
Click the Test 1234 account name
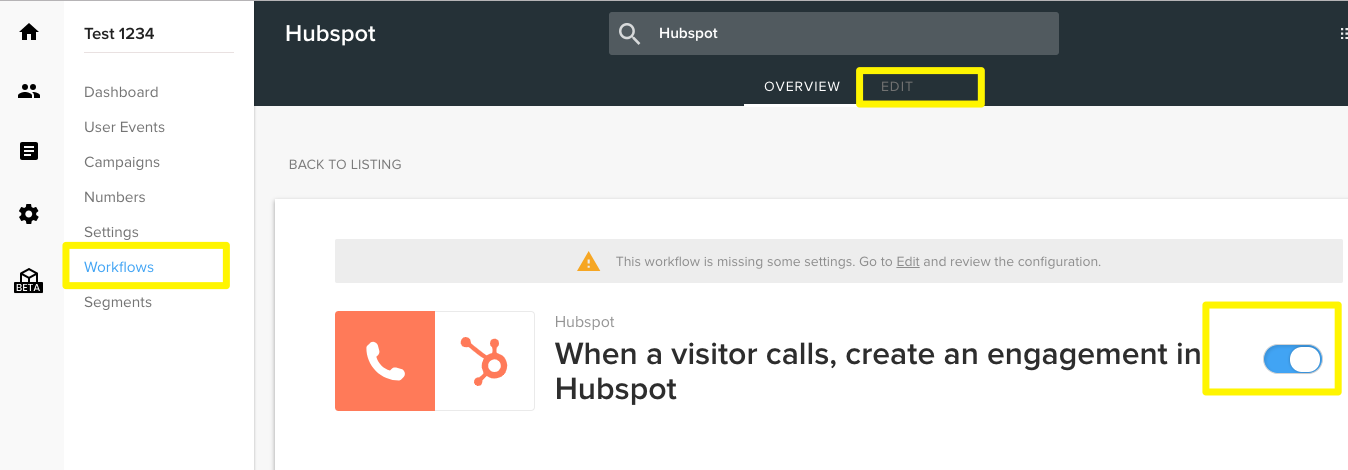coord(119,33)
